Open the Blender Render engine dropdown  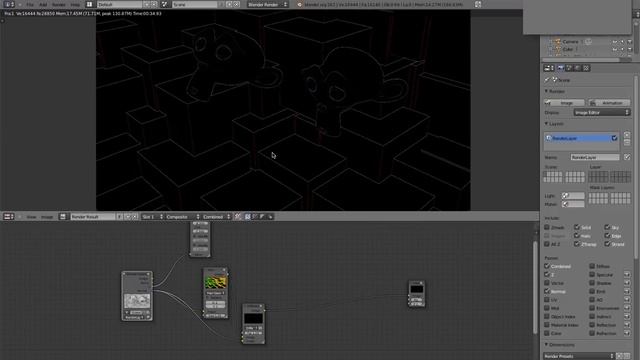[268, 4]
